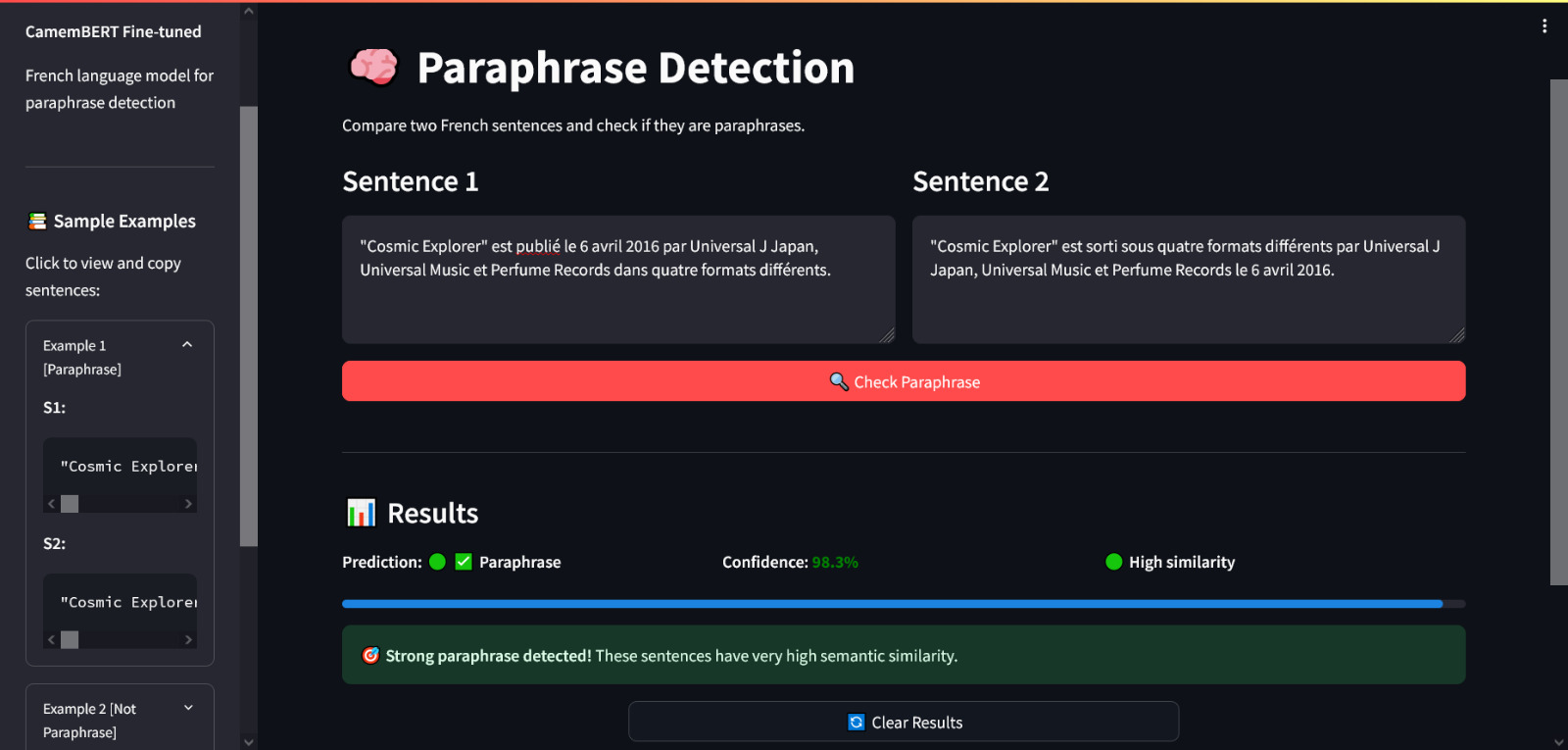
Task: Click the refresh icon in Clear Results
Action: [856, 723]
